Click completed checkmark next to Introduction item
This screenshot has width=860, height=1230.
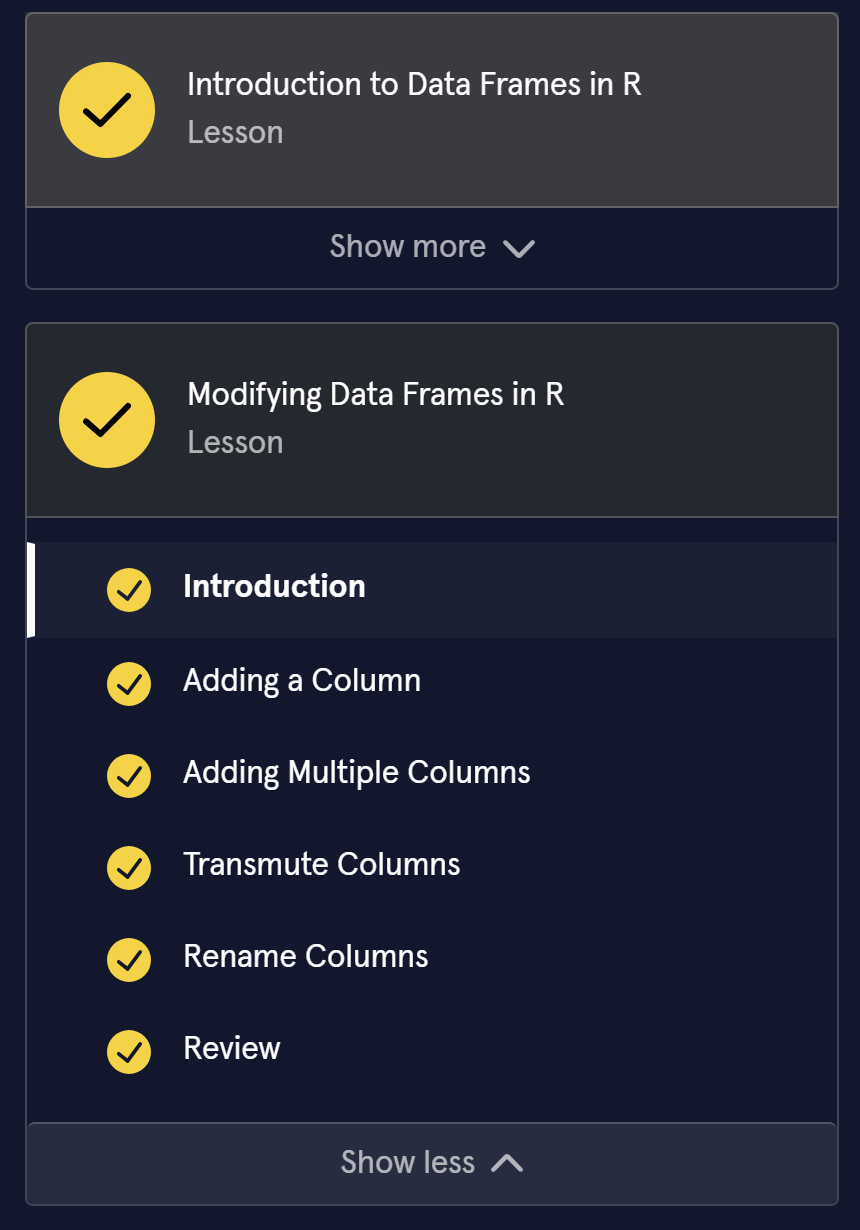(129, 590)
